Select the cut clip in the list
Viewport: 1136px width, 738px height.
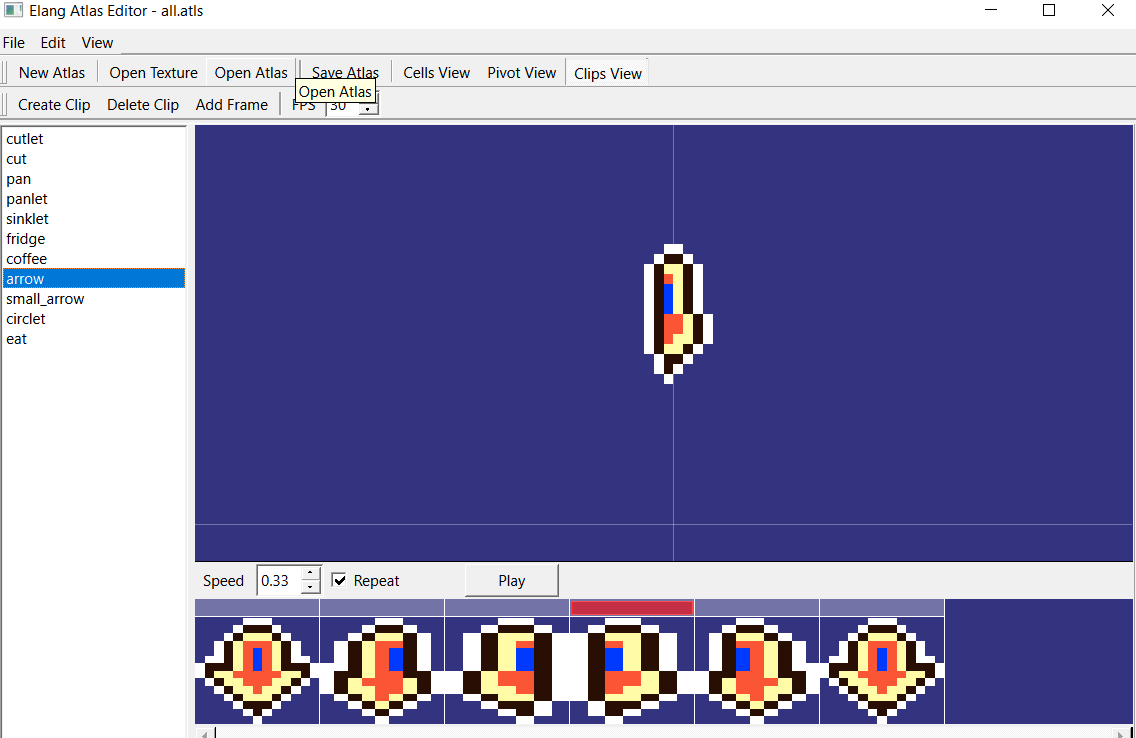(x=94, y=159)
